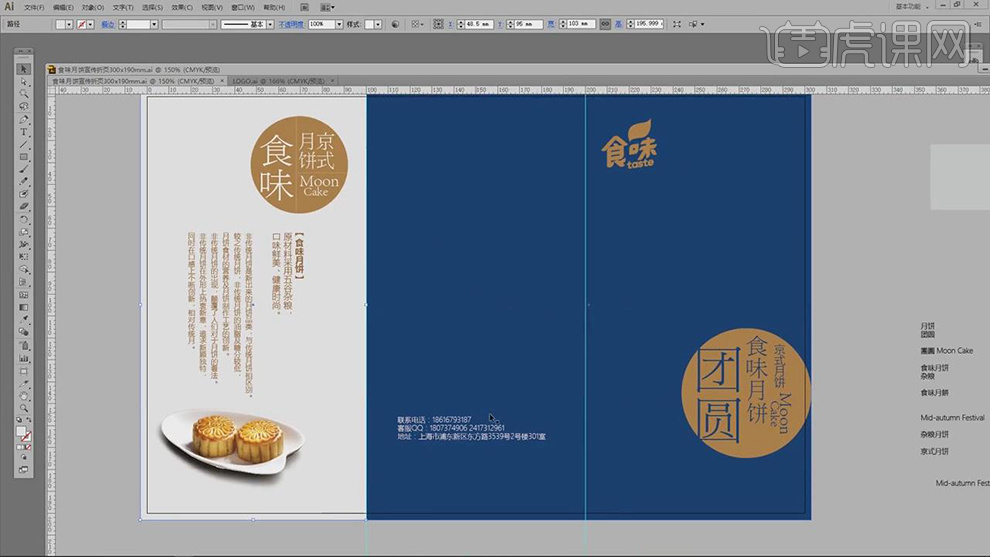This screenshot has height=557, width=990.
Task: Click the recolor artwork circle icon
Action: click(395, 24)
